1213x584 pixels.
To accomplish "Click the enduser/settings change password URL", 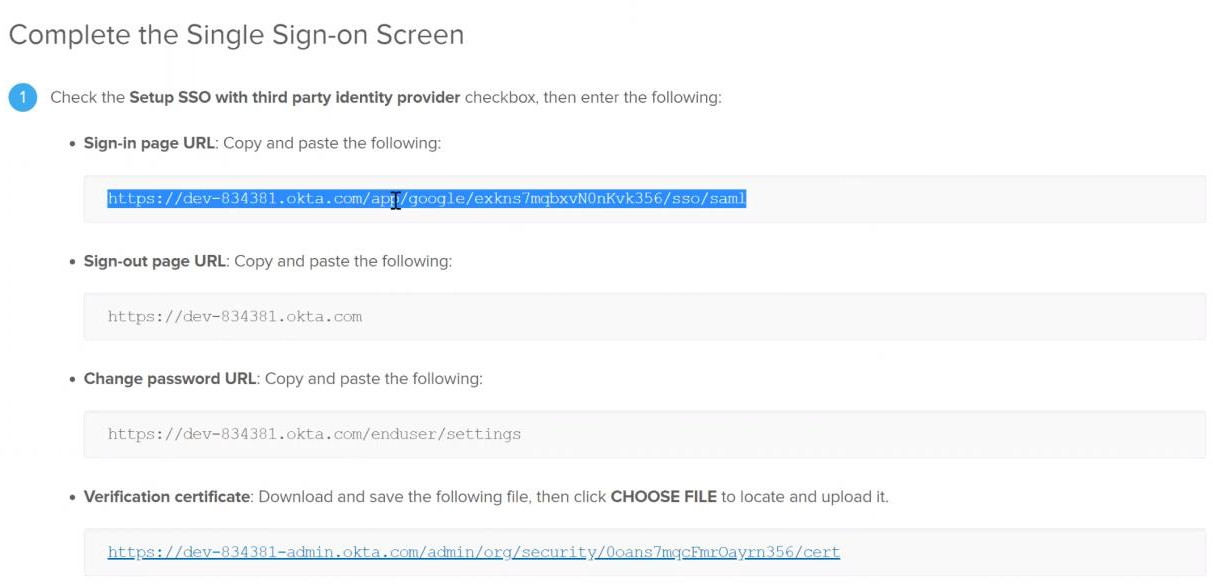I will coord(314,435).
